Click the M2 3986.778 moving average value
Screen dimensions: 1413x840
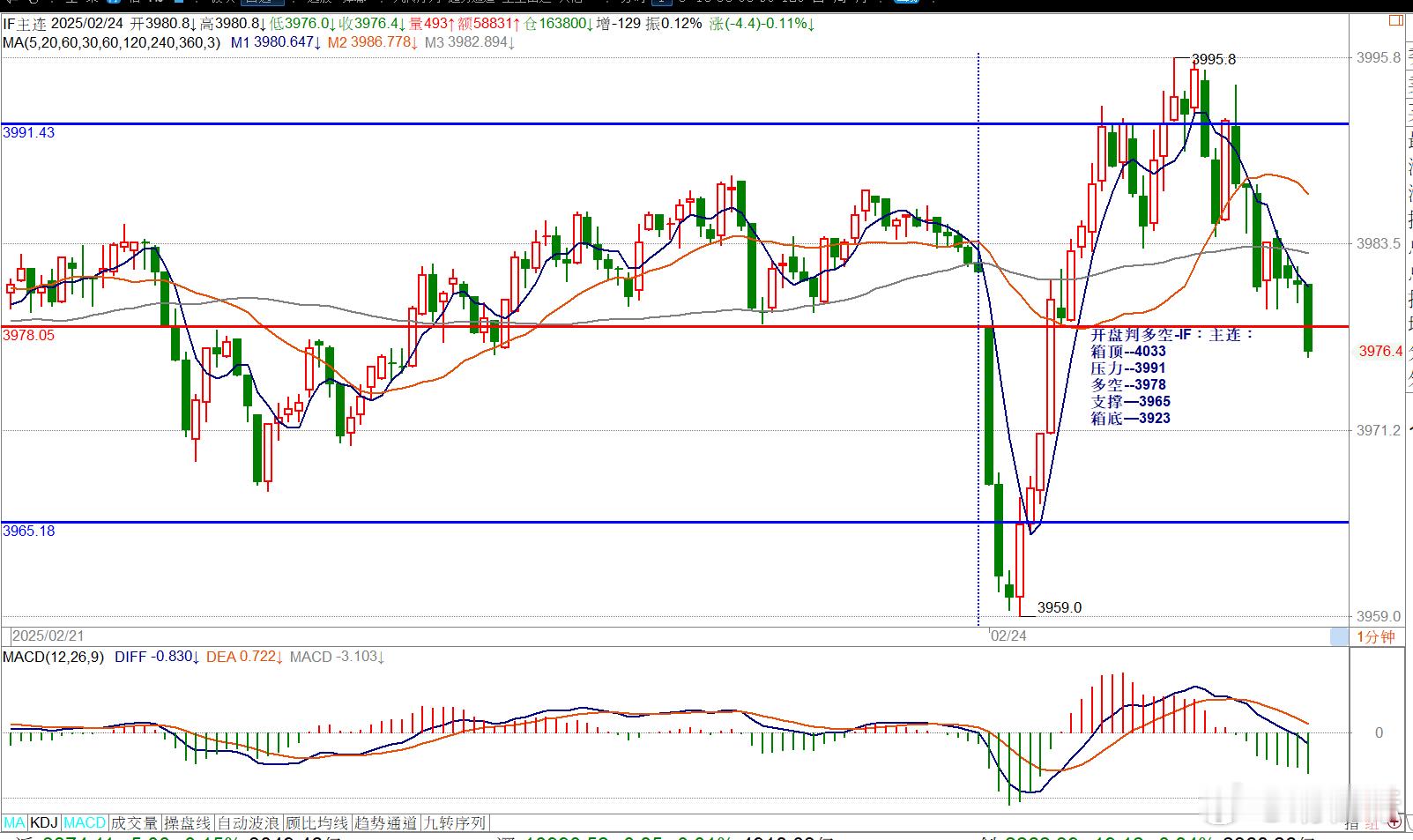coord(372,41)
